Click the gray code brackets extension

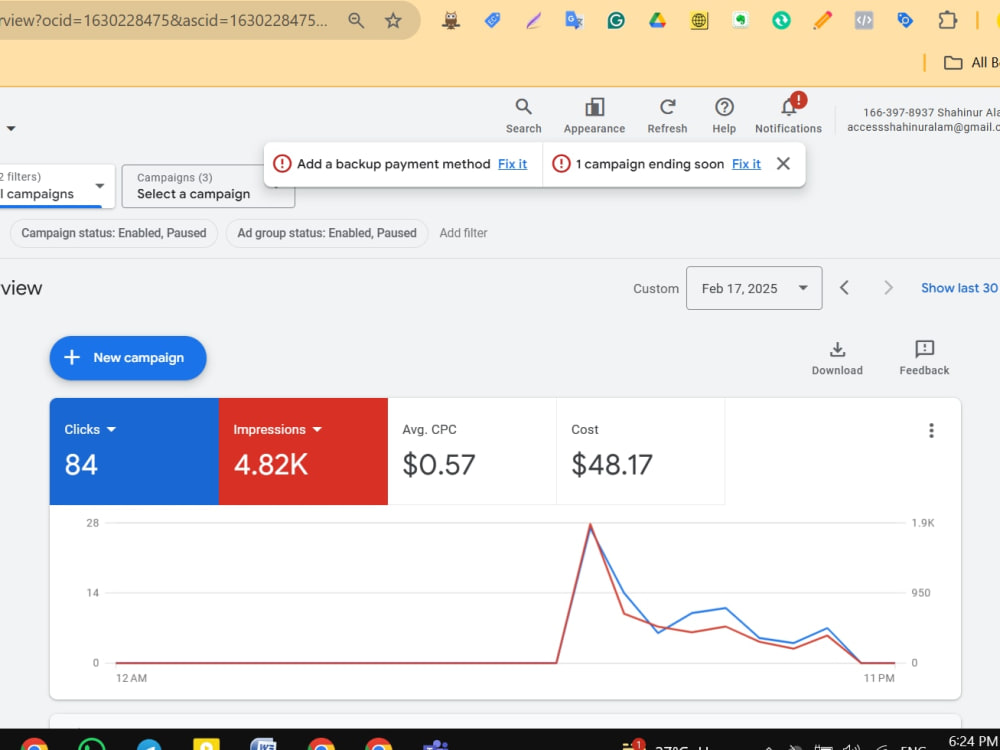(864, 20)
